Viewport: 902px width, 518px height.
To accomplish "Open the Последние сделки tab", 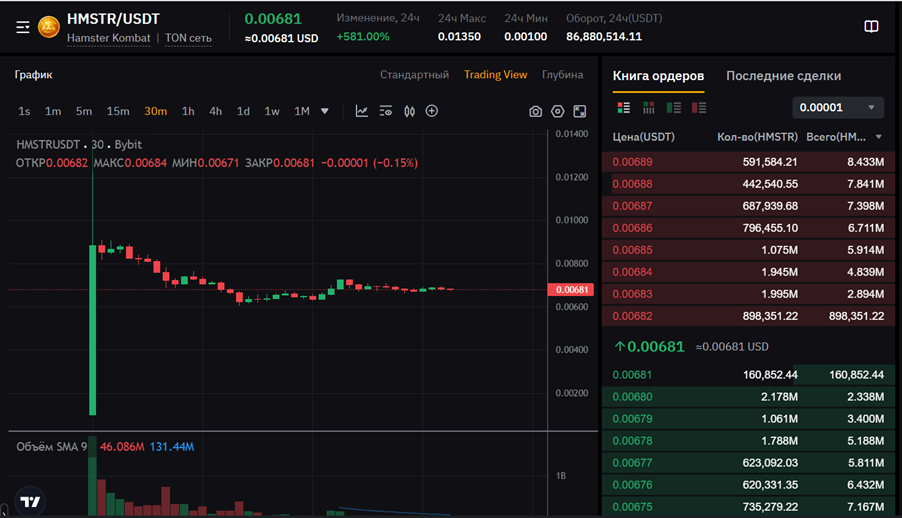I will [783, 76].
